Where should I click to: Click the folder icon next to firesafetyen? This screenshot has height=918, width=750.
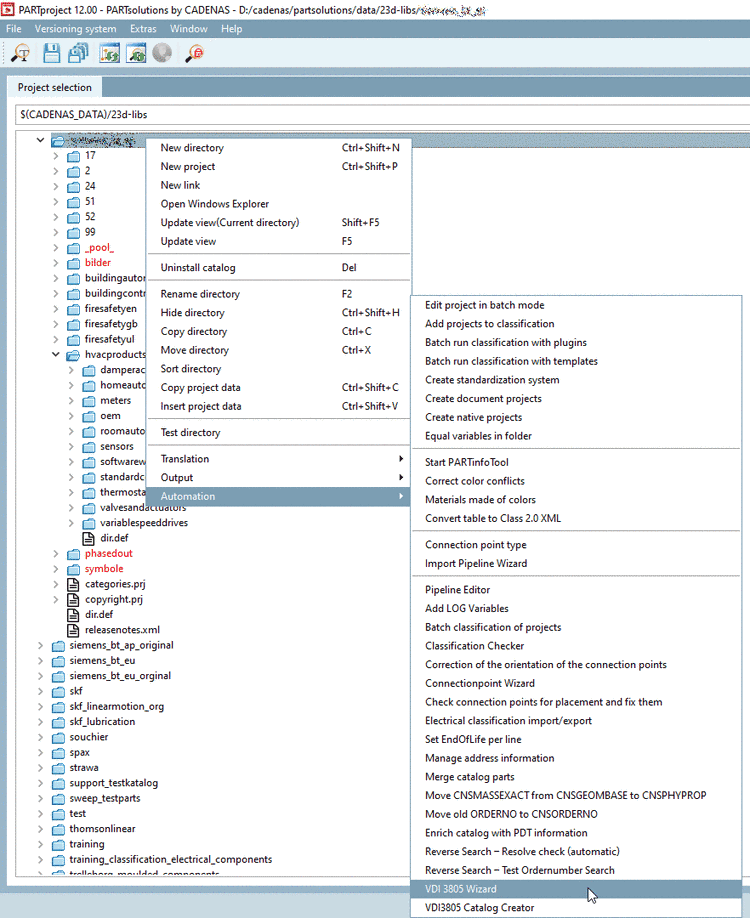(73, 309)
